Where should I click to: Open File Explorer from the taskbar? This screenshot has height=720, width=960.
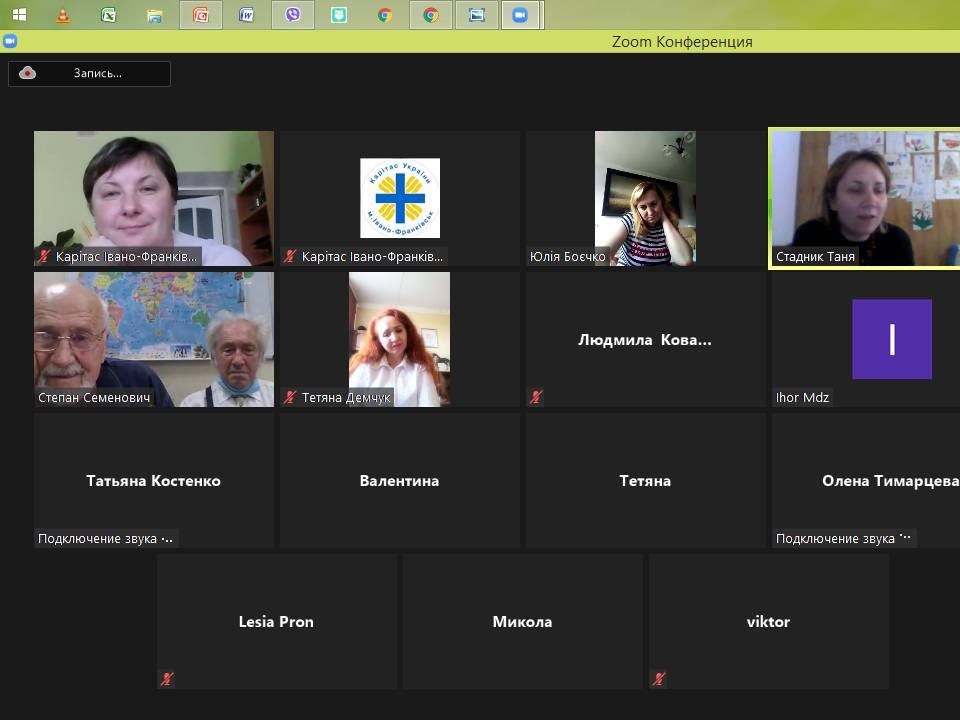[154, 15]
